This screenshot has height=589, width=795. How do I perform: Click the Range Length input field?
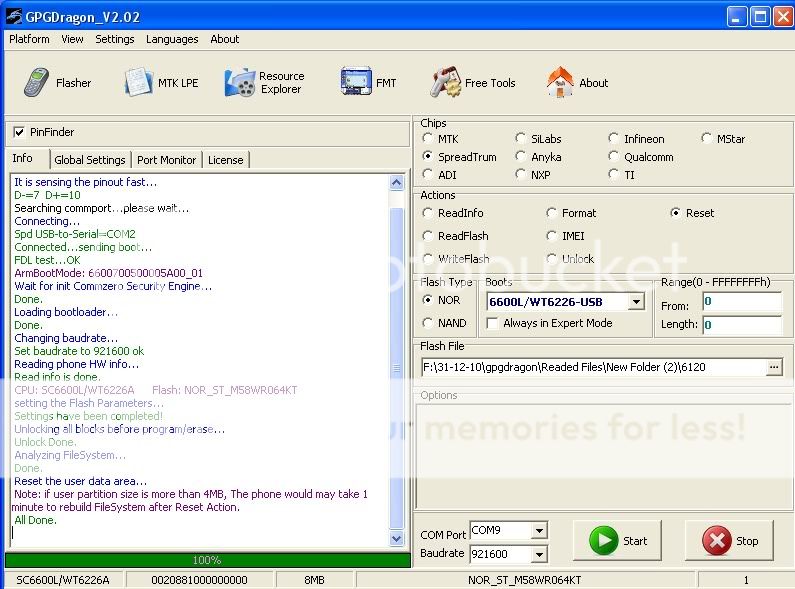click(x=742, y=325)
